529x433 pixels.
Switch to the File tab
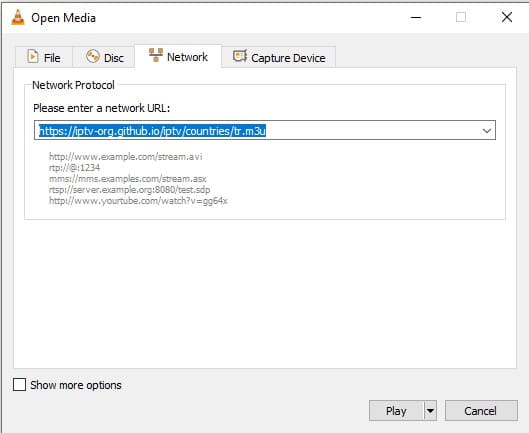click(x=44, y=57)
